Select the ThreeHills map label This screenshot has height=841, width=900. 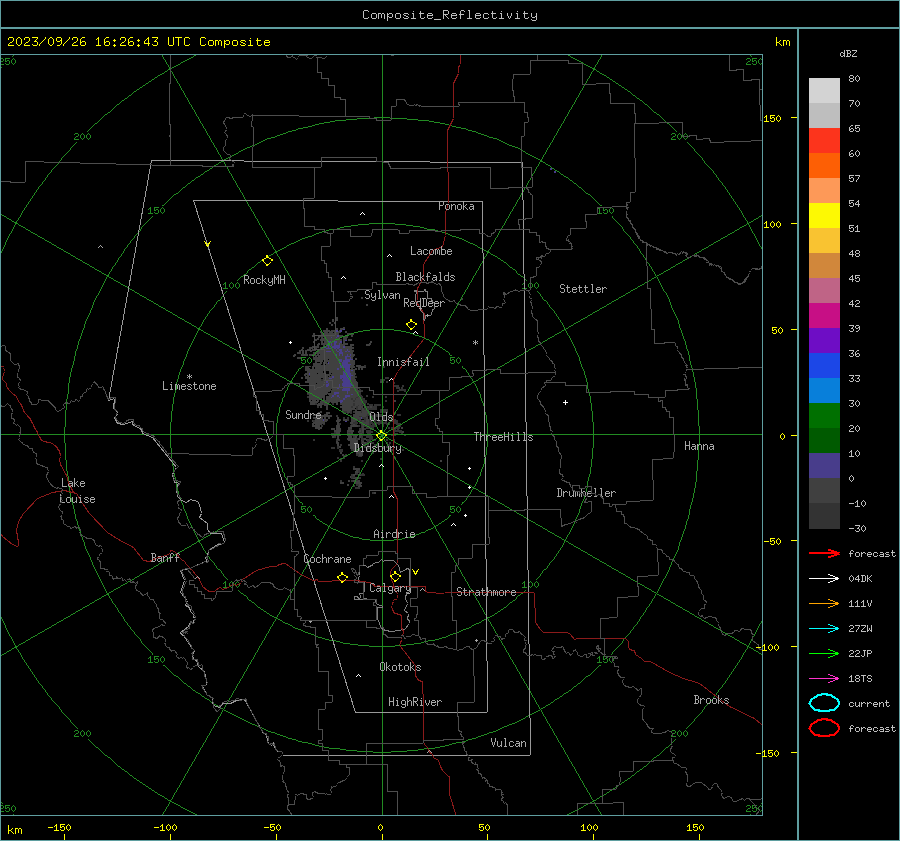pos(503,437)
